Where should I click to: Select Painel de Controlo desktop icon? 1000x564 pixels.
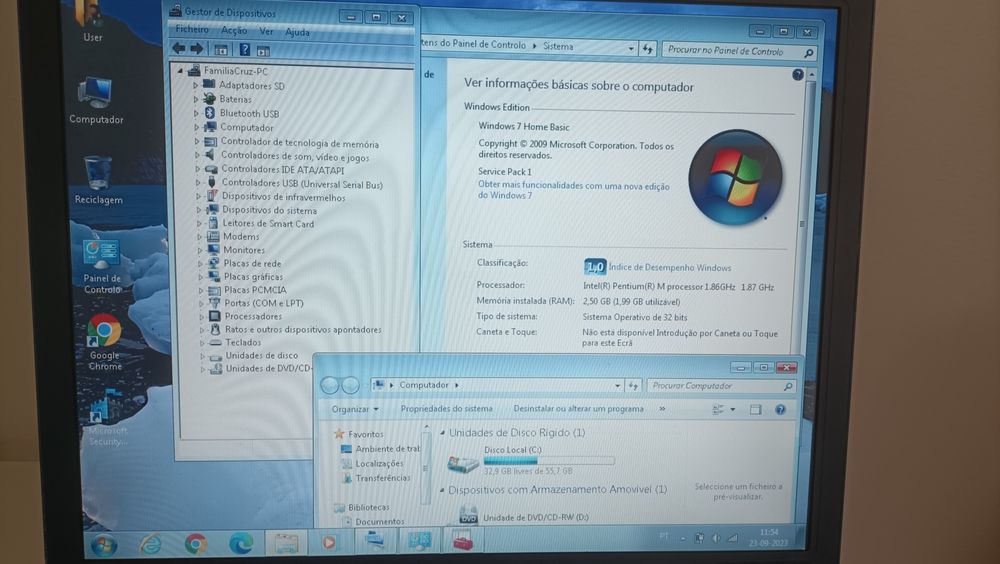(101, 267)
